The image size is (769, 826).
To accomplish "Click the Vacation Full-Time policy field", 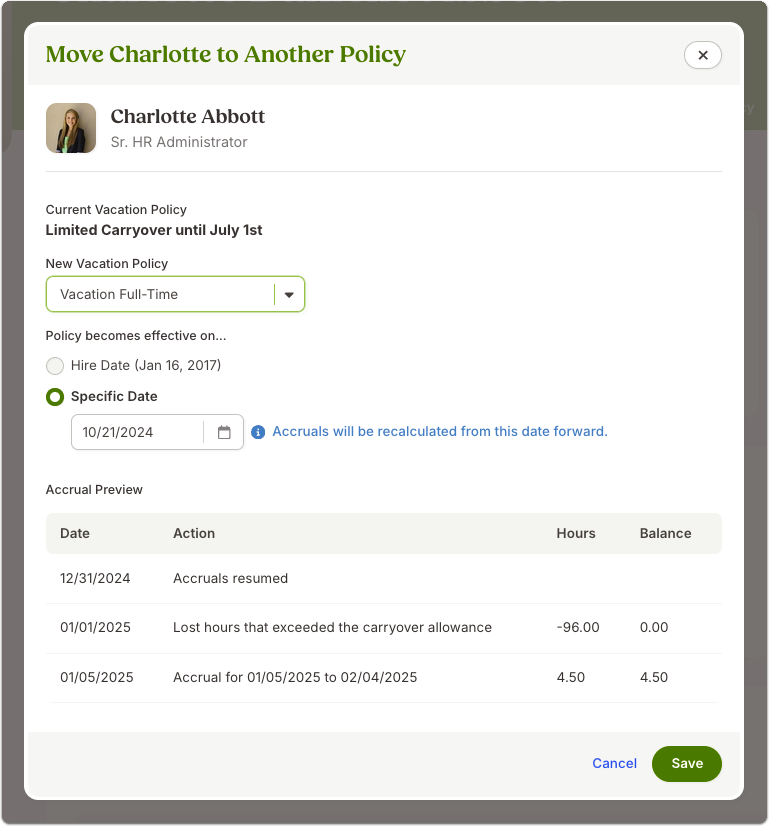I will tap(175, 294).
